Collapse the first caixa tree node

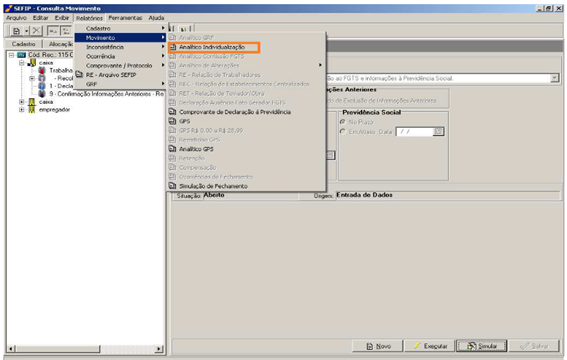coord(22,63)
